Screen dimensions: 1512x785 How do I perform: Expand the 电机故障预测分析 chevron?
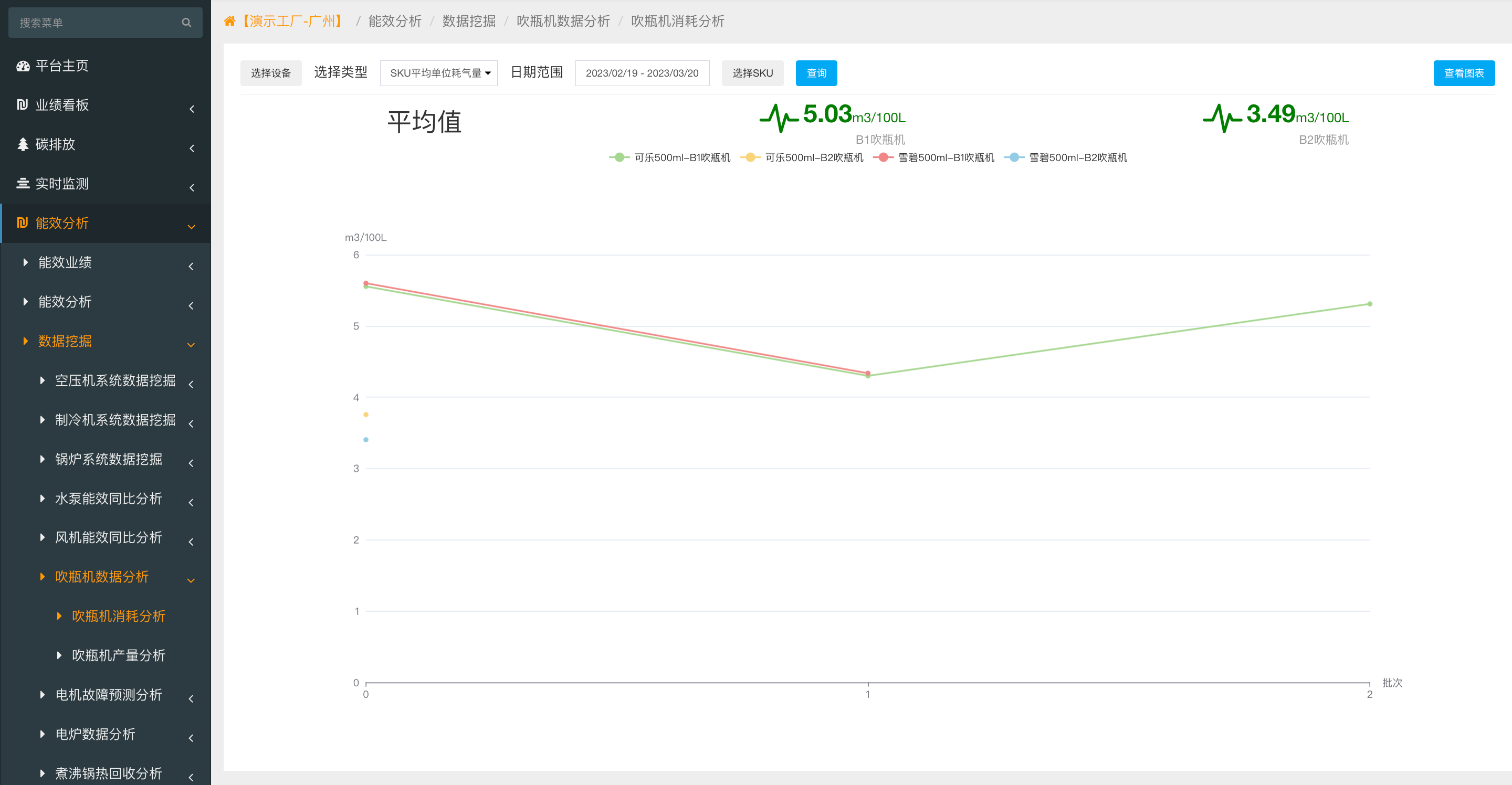click(x=191, y=698)
